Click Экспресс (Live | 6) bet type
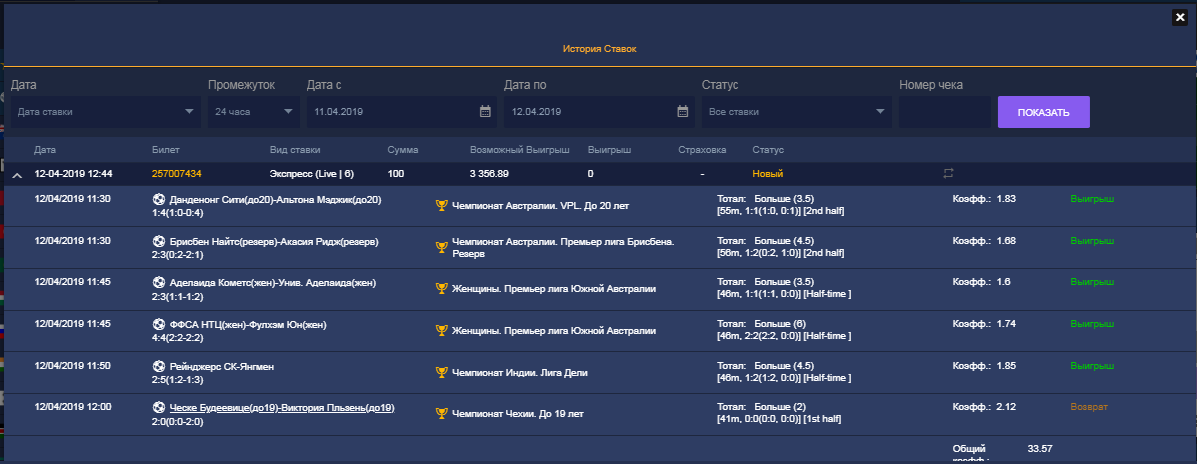Screen dimensions: 1197x464 [x=312, y=174]
